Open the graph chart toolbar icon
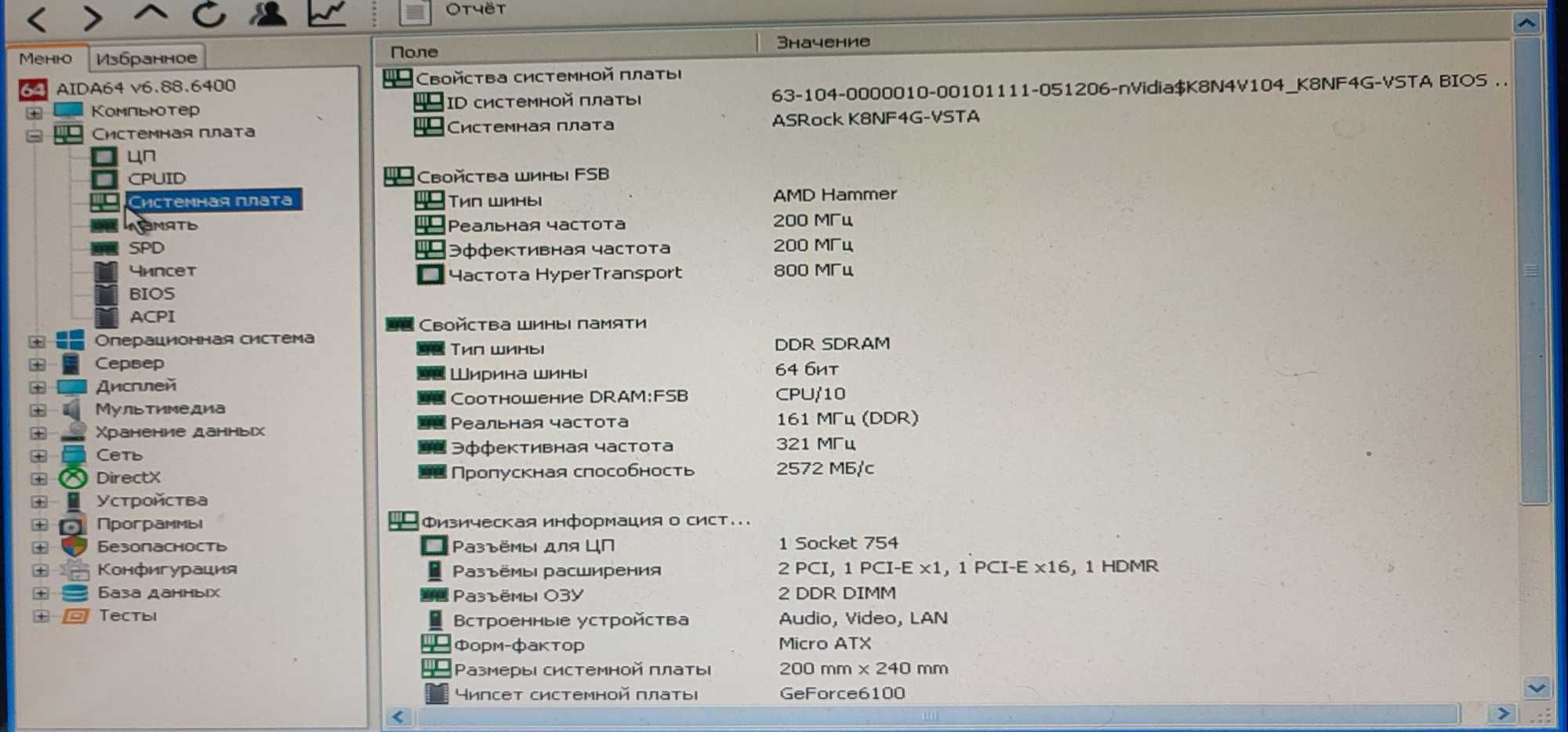Viewport: 1568px width, 732px height. click(x=327, y=13)
